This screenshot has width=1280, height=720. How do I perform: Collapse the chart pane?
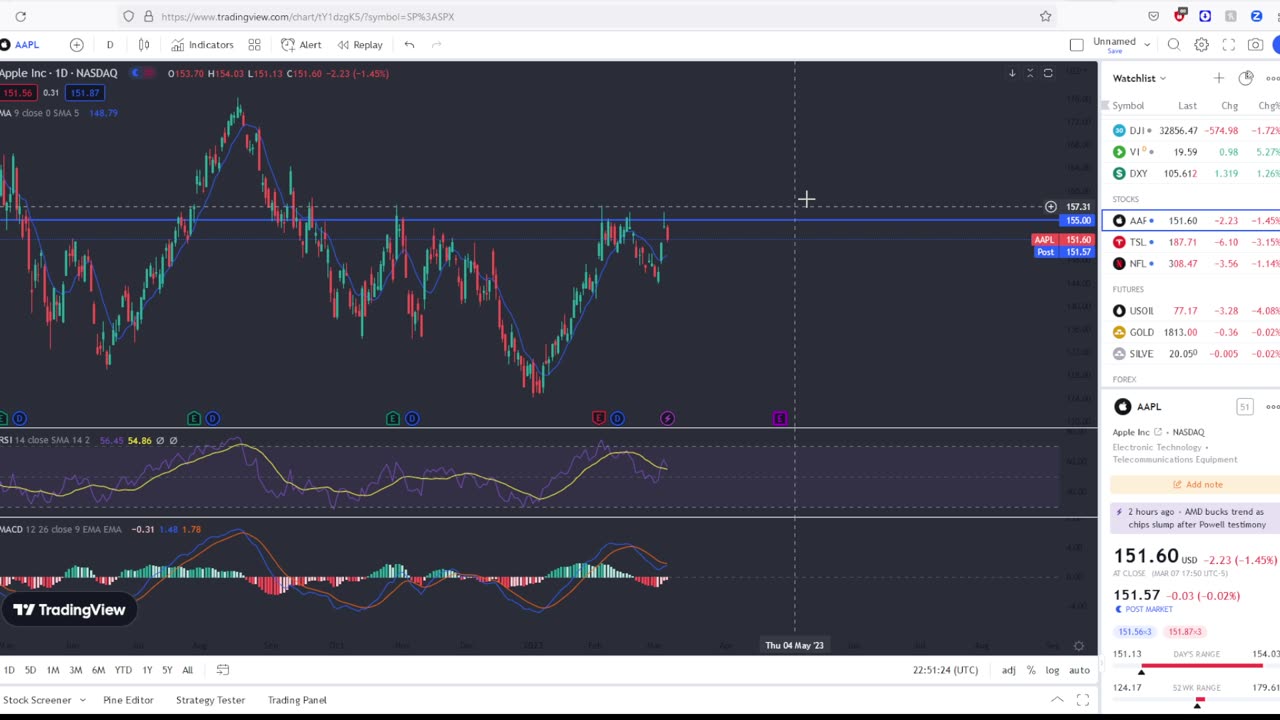pyautogui.click(x=1030, y=73)
